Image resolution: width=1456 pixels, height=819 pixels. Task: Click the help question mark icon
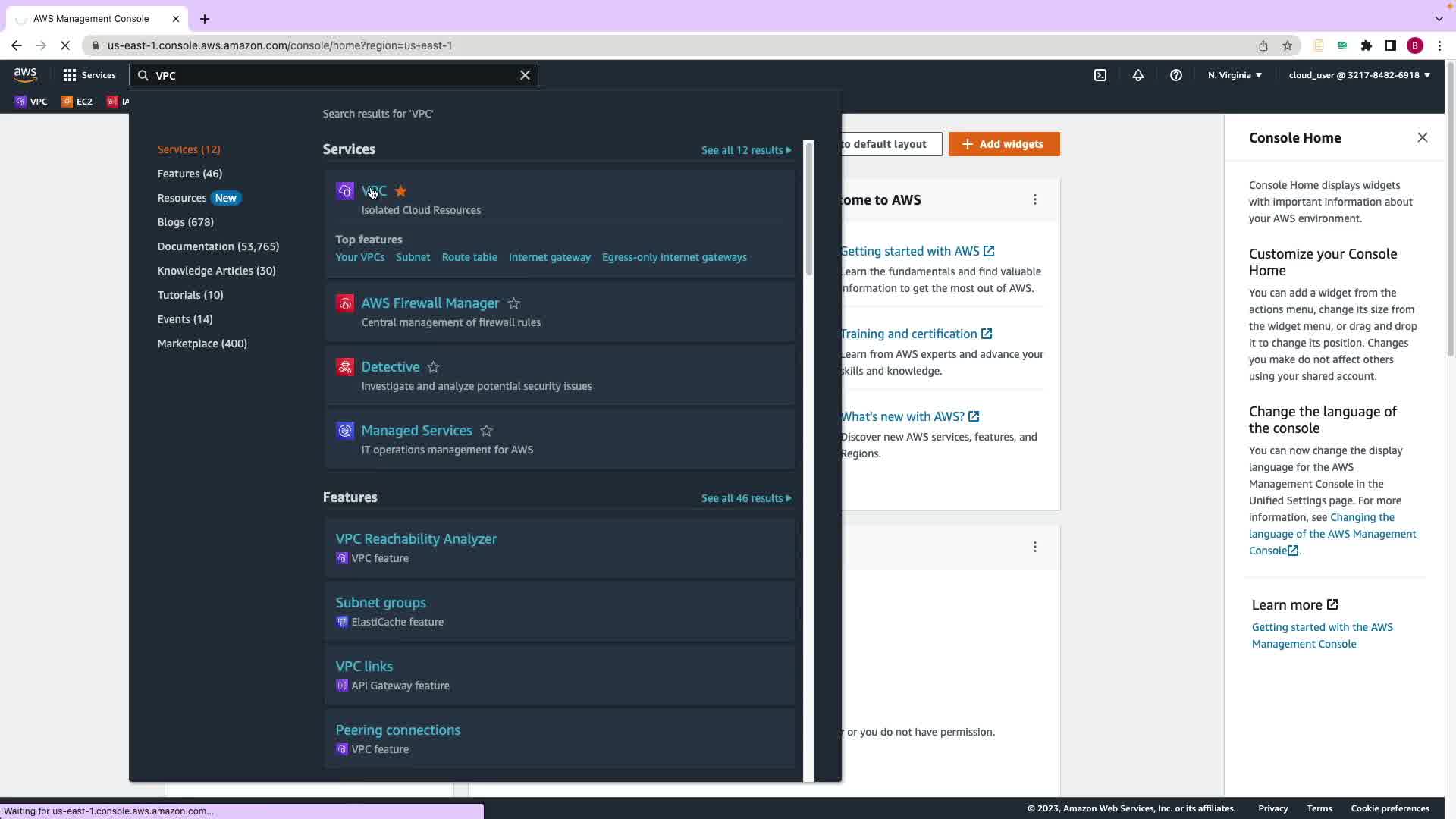click(1176, 75)
